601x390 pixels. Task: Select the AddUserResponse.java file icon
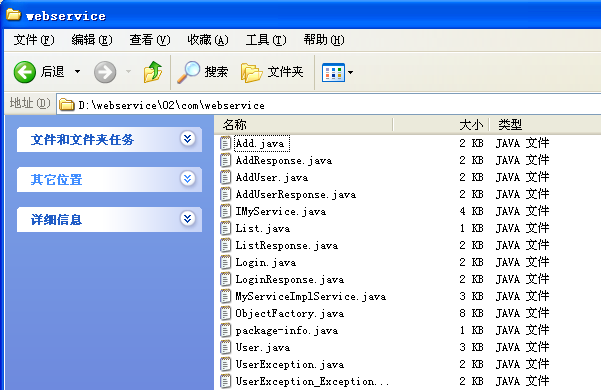tap(225, 194)
